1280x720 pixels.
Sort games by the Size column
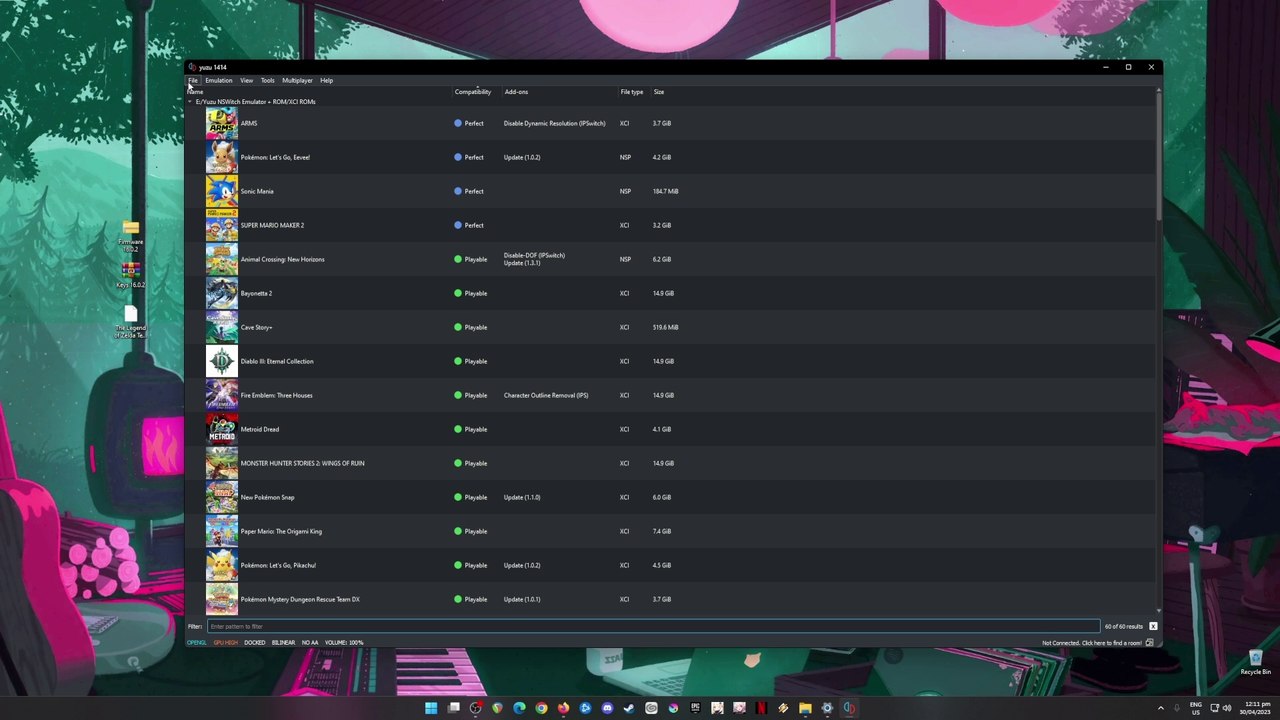(659, 92)
